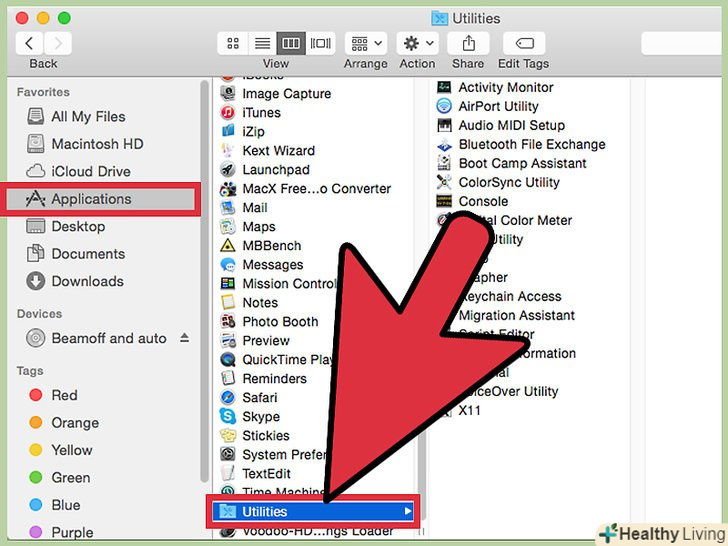Select the Red tag

coord(53,395)
